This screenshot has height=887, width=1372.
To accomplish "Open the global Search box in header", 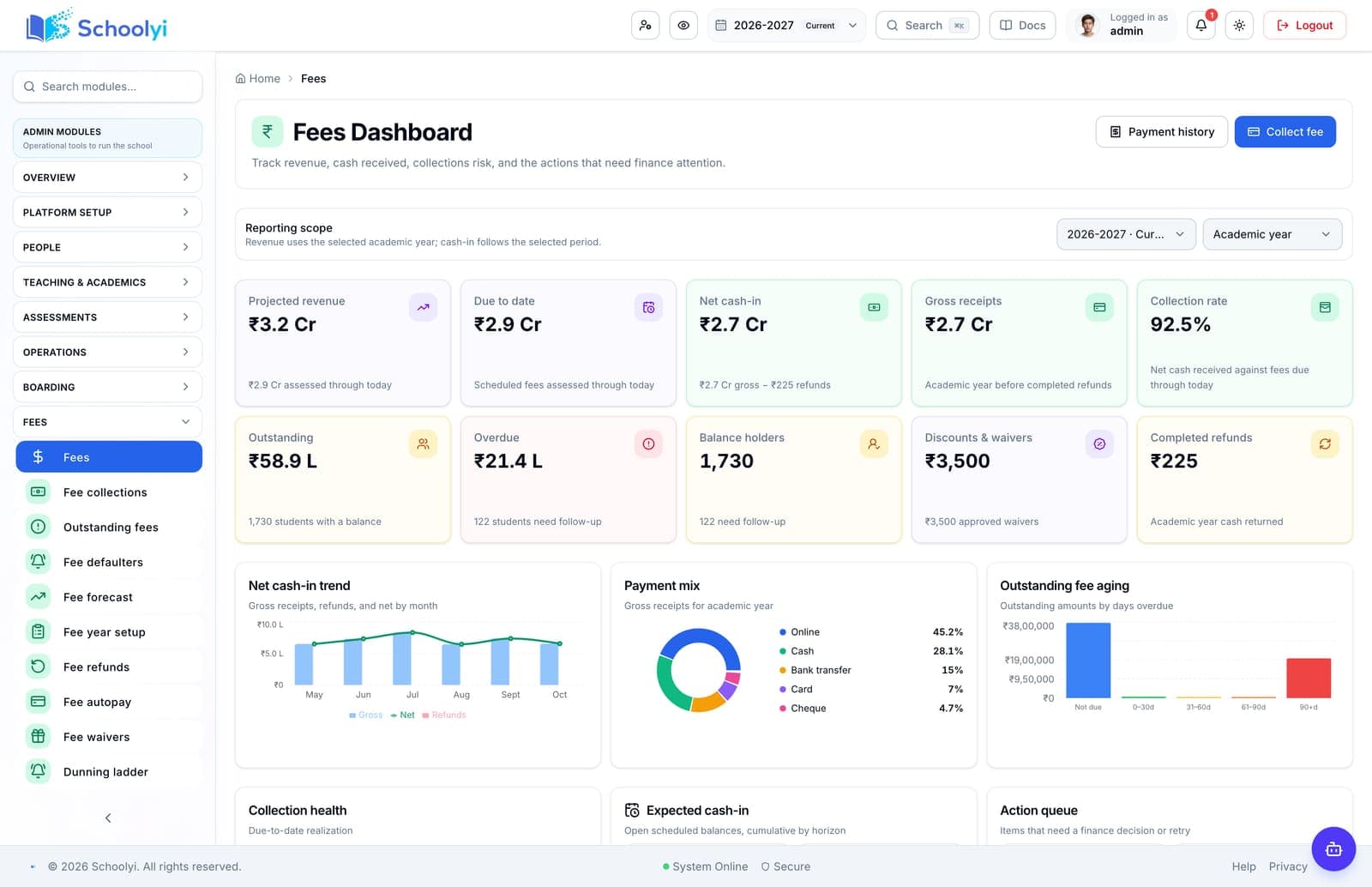I will 927,26.
